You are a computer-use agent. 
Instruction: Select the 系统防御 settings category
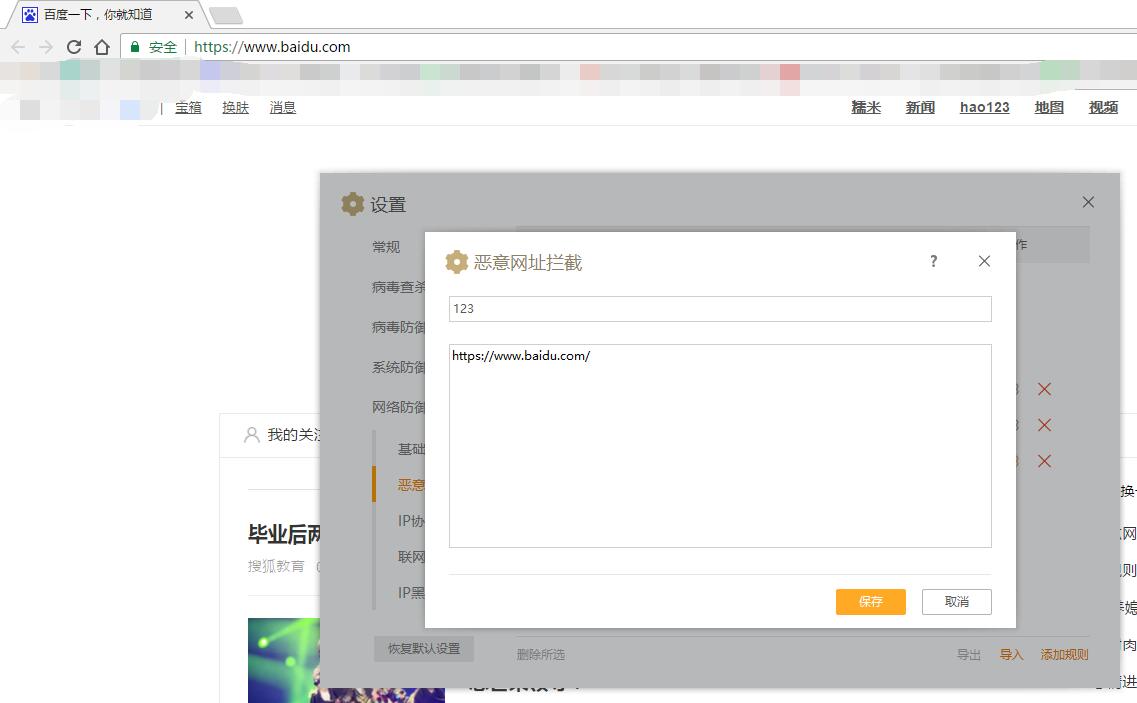398,366
